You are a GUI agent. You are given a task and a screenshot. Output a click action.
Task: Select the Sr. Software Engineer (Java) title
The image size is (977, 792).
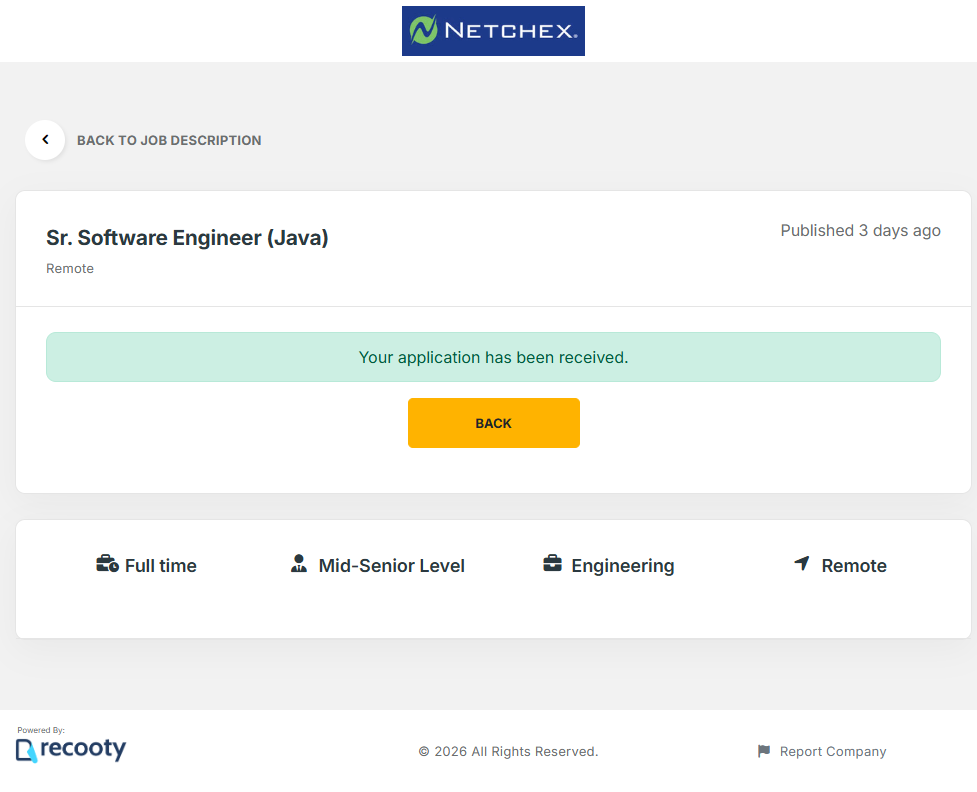187,238
